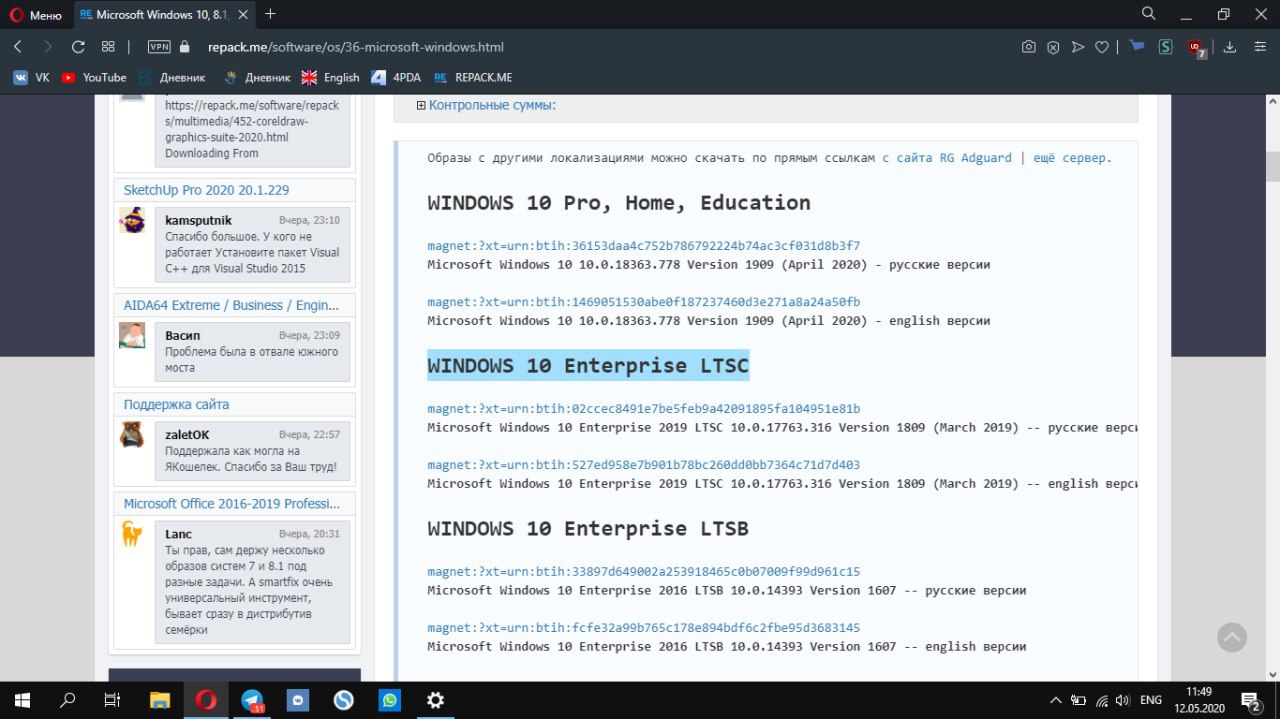Viewport: 1280px width, 719px height.
Task: Open a new browser tab
Action: click(270, 14)
